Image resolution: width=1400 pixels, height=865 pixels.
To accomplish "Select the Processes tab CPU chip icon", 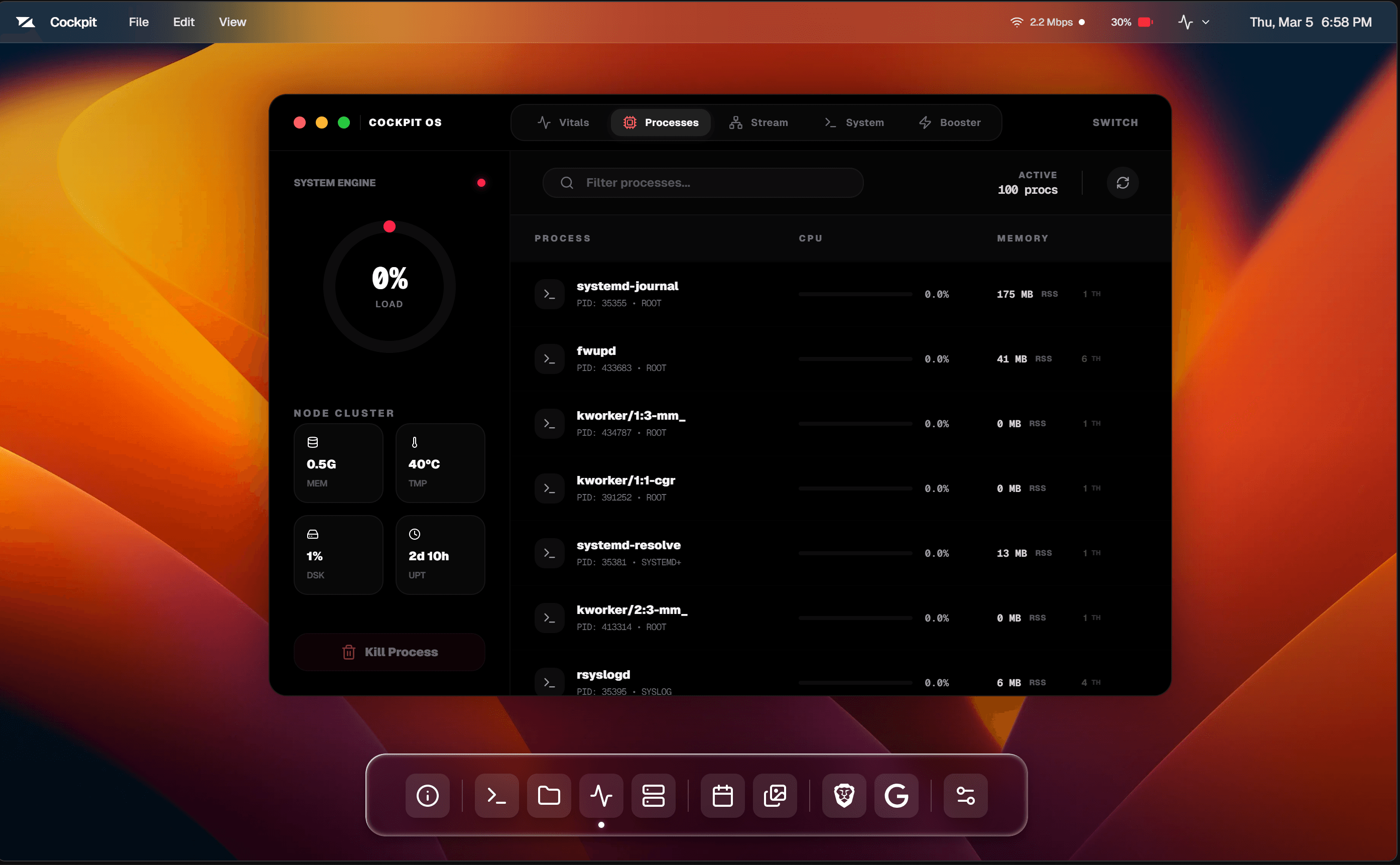I will pyautogui.click(x=629, y=122).
